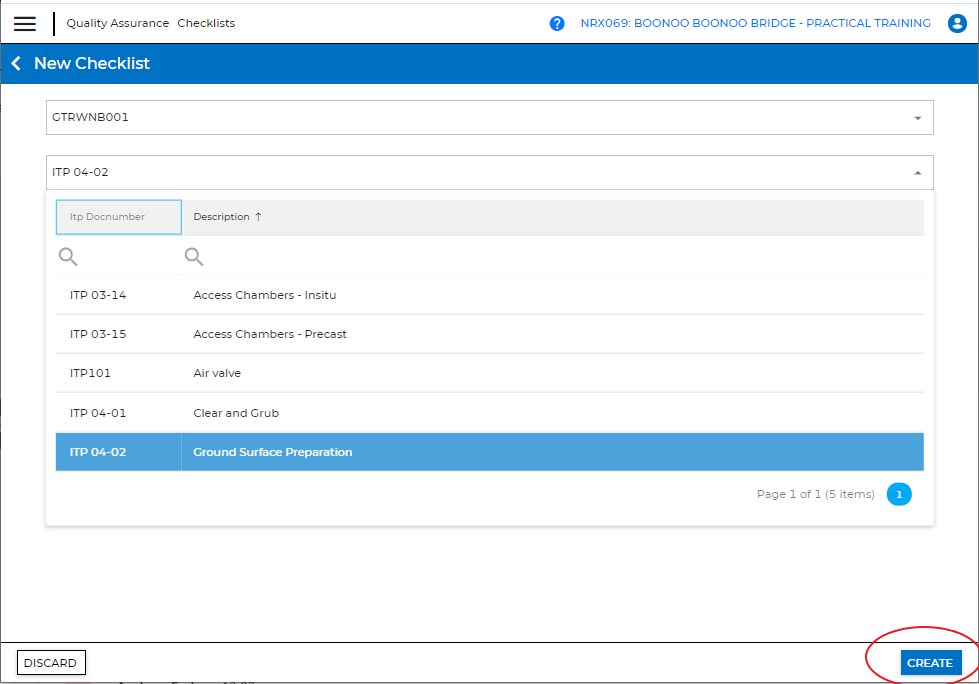Image resolution: width=979 pixels, height=684 pixels.
Task: Click the blue help question mark icon
Action: point(557,24)
